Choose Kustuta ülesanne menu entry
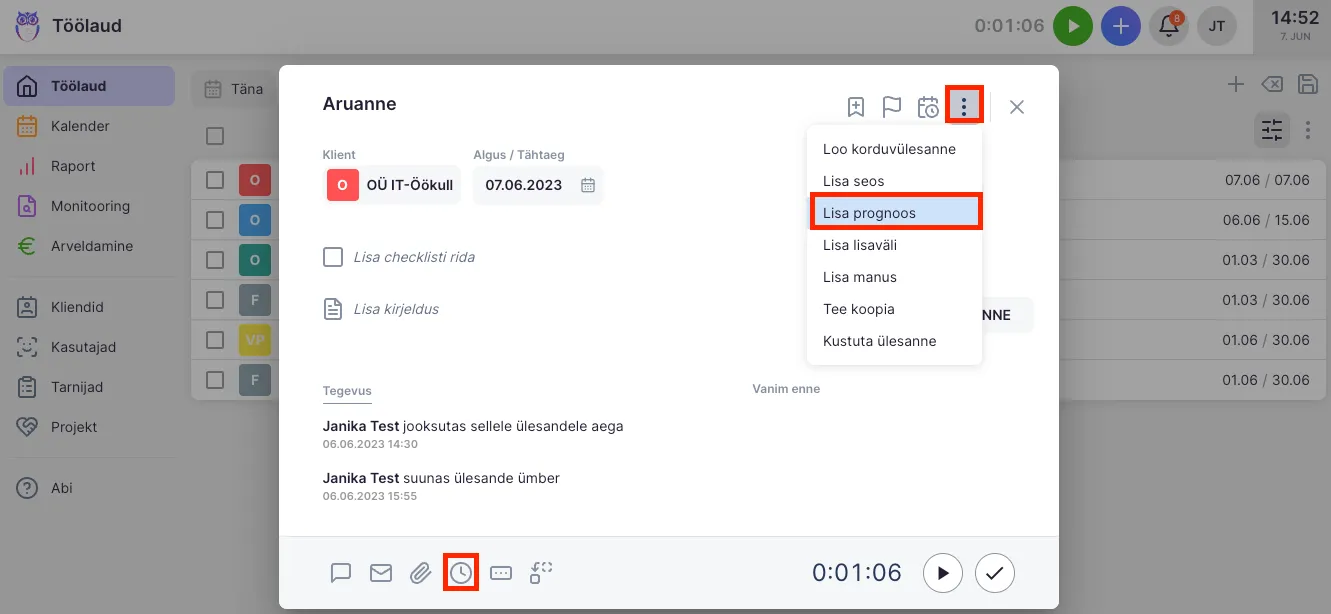The image size is (1331, 614). coord(879,341)
